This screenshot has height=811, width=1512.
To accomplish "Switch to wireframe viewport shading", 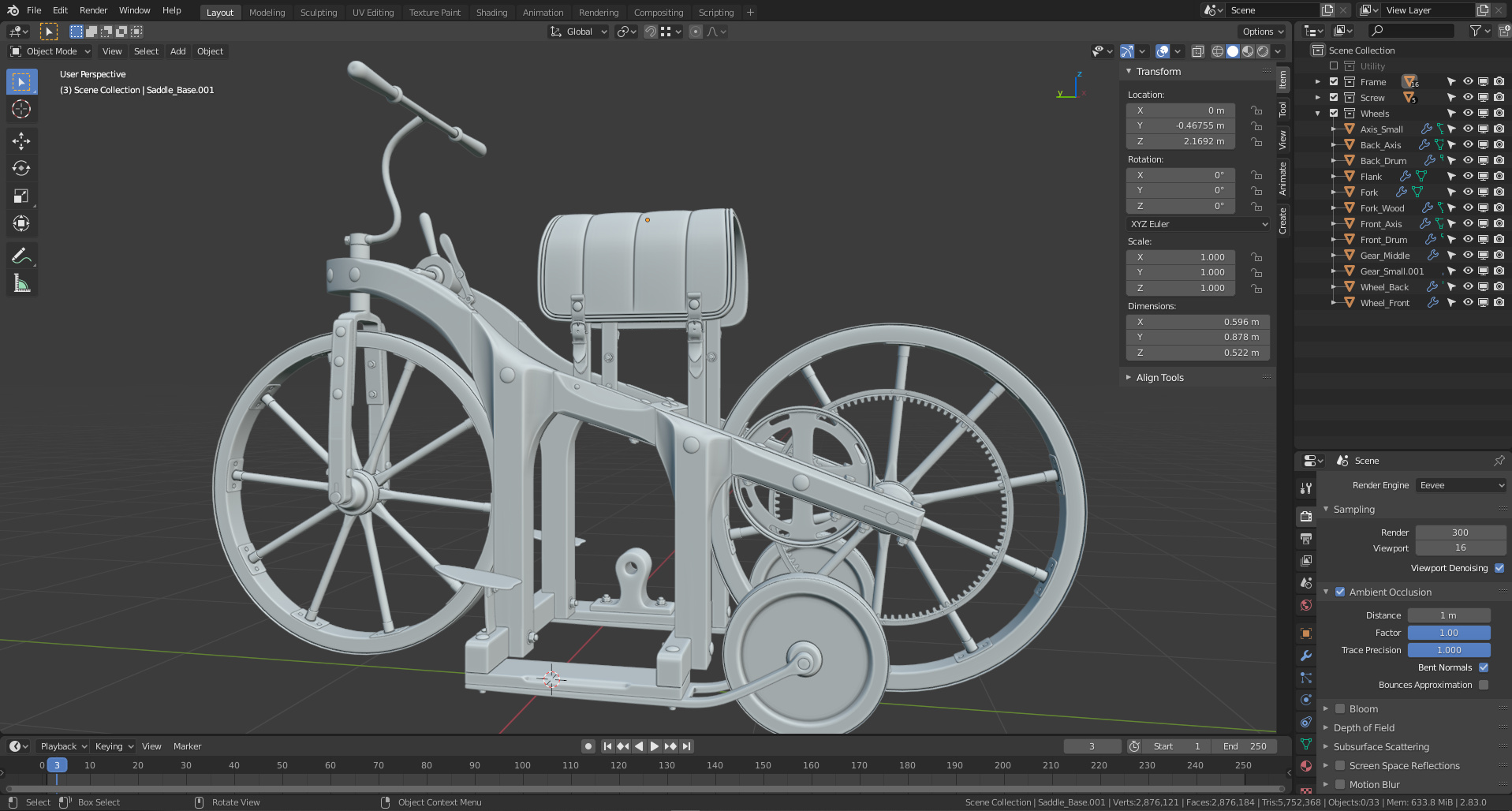I will (1218, 51).
